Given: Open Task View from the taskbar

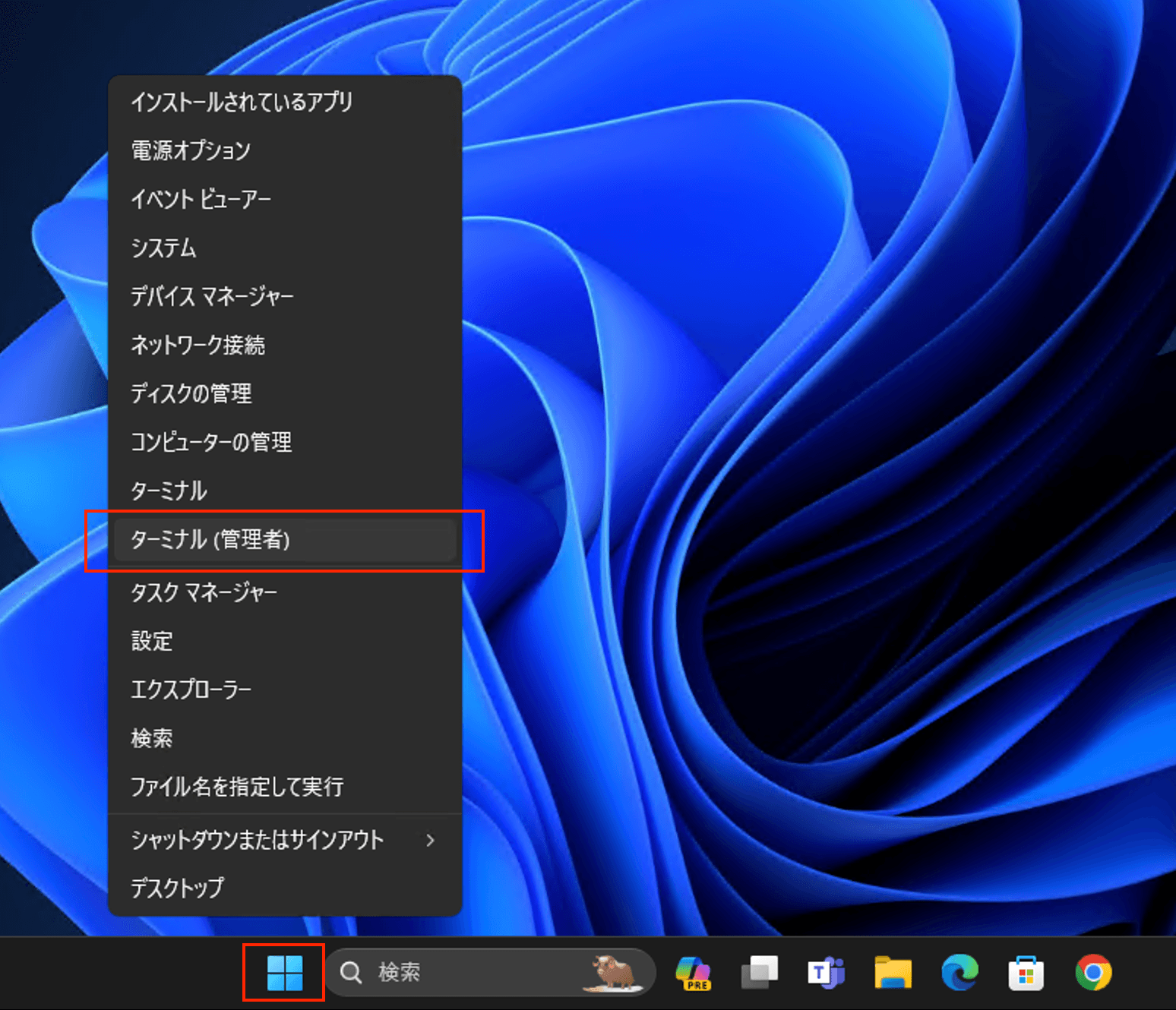Looking at the screenshot, I should (x=759, y=973).
